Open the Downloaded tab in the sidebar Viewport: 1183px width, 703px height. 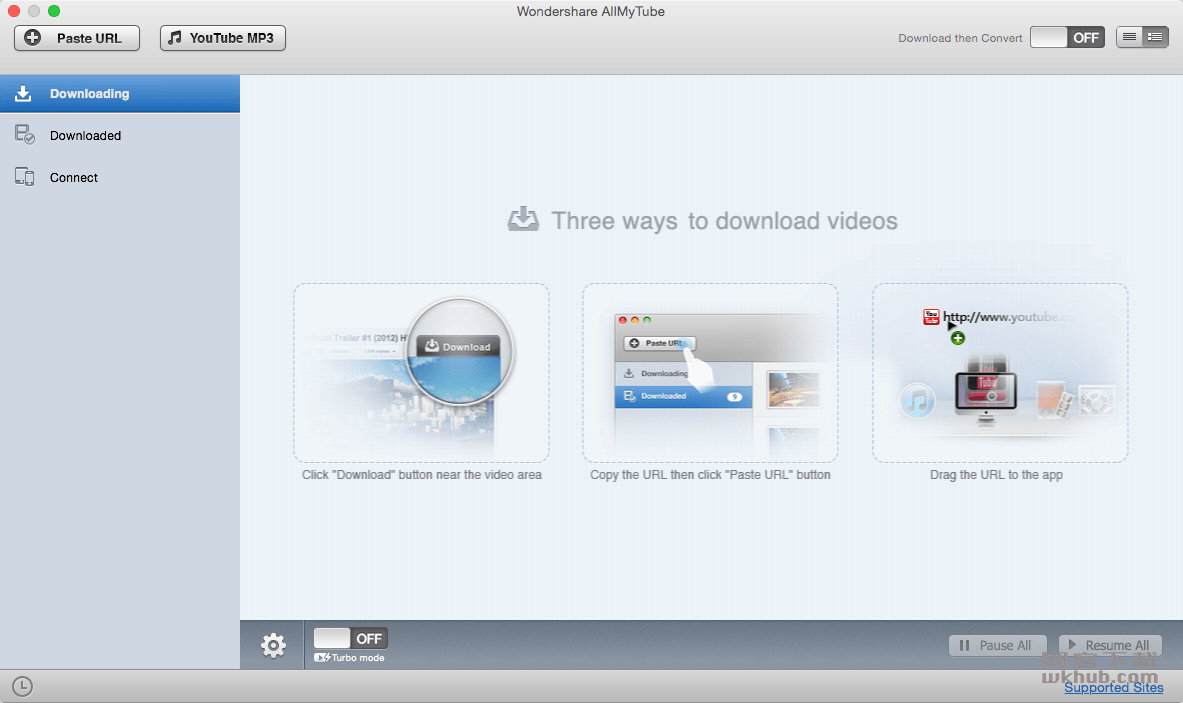tap(120, 136)
